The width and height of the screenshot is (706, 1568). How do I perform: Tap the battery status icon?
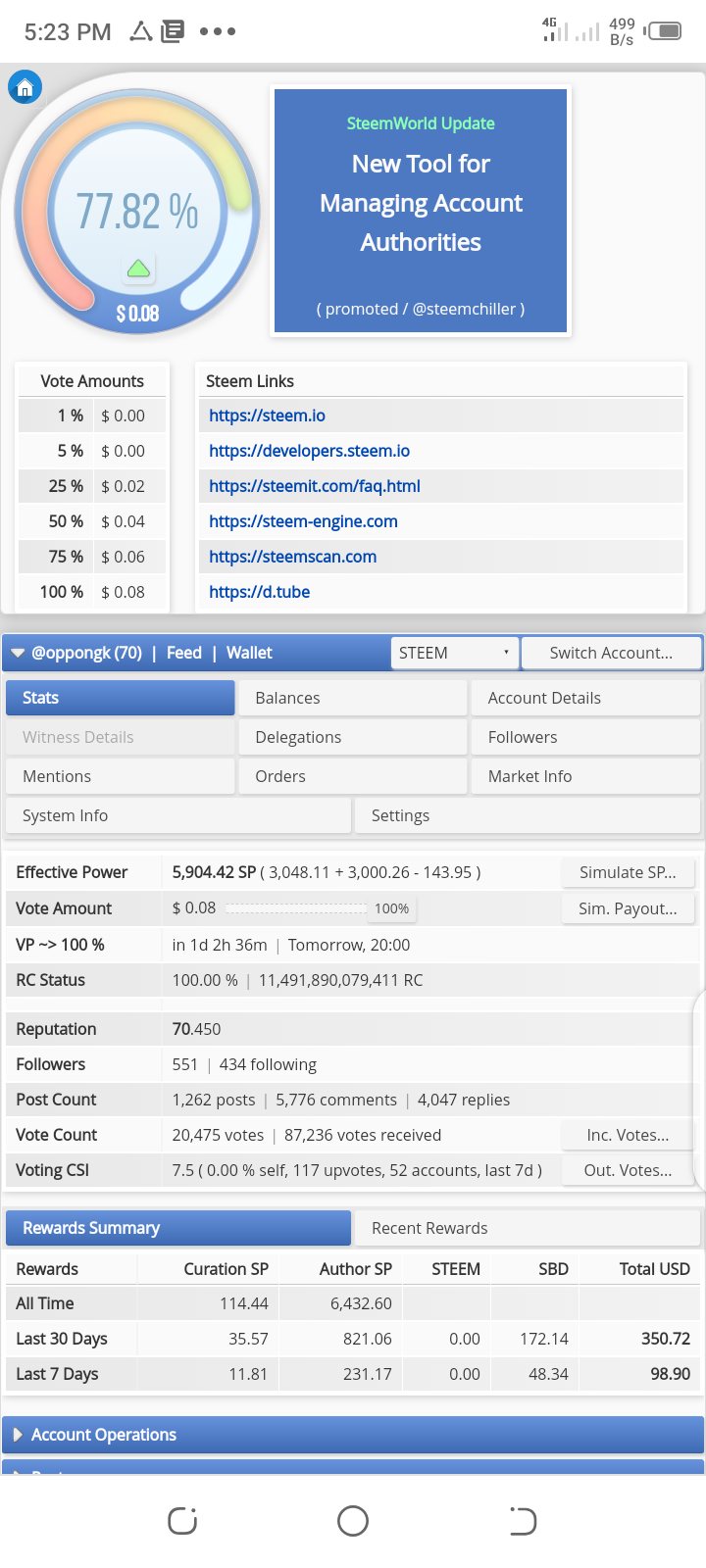[663, 30]
